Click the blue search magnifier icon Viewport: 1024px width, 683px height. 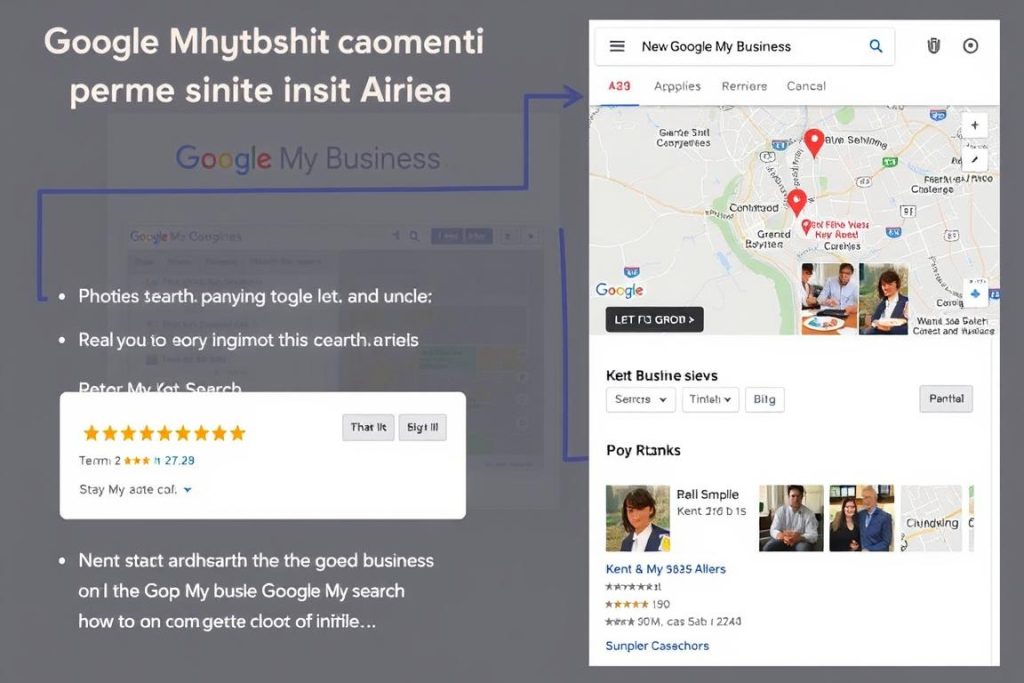click(876, 46)
